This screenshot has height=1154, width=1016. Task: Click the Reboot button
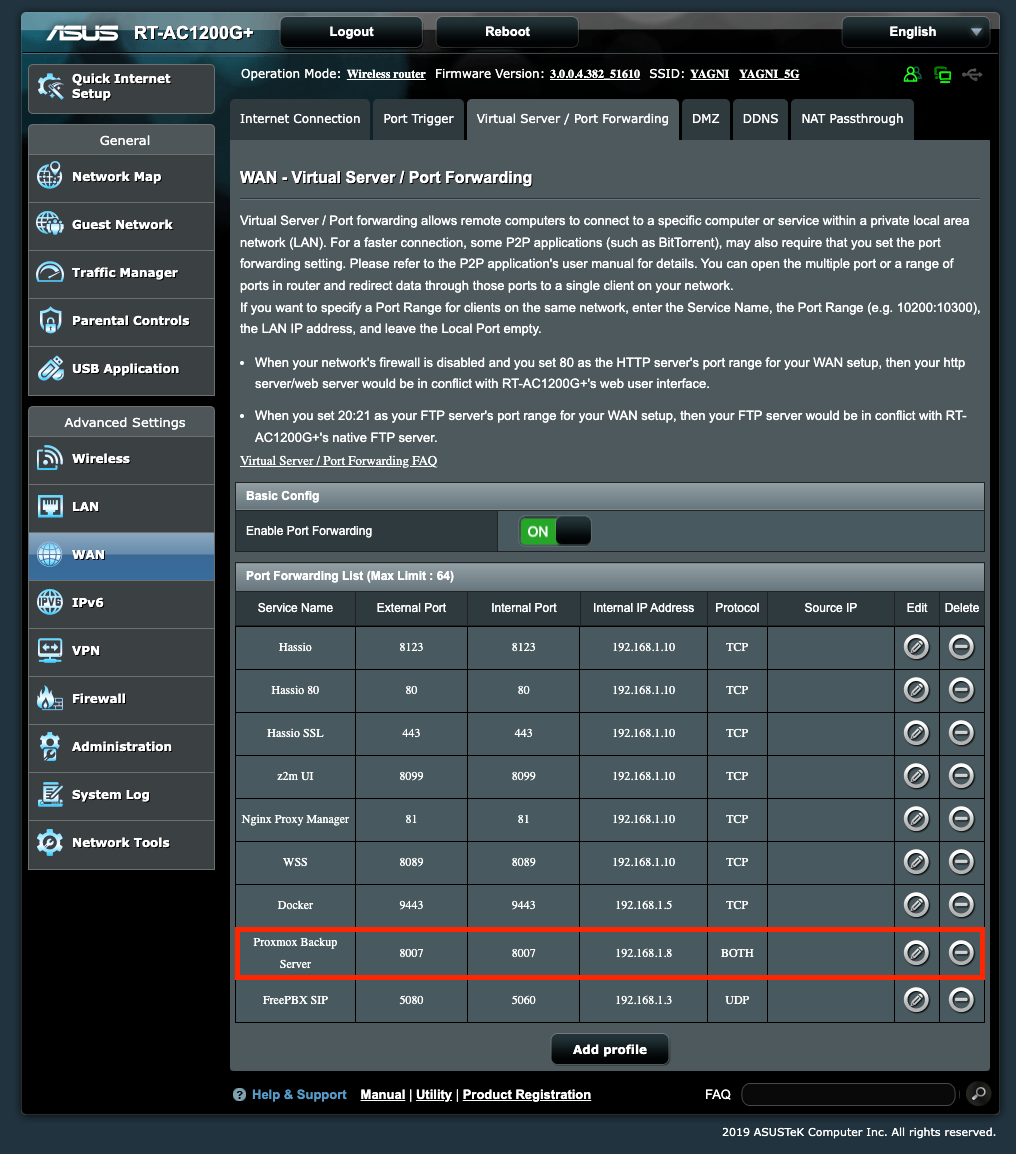(x=507, y=32)
